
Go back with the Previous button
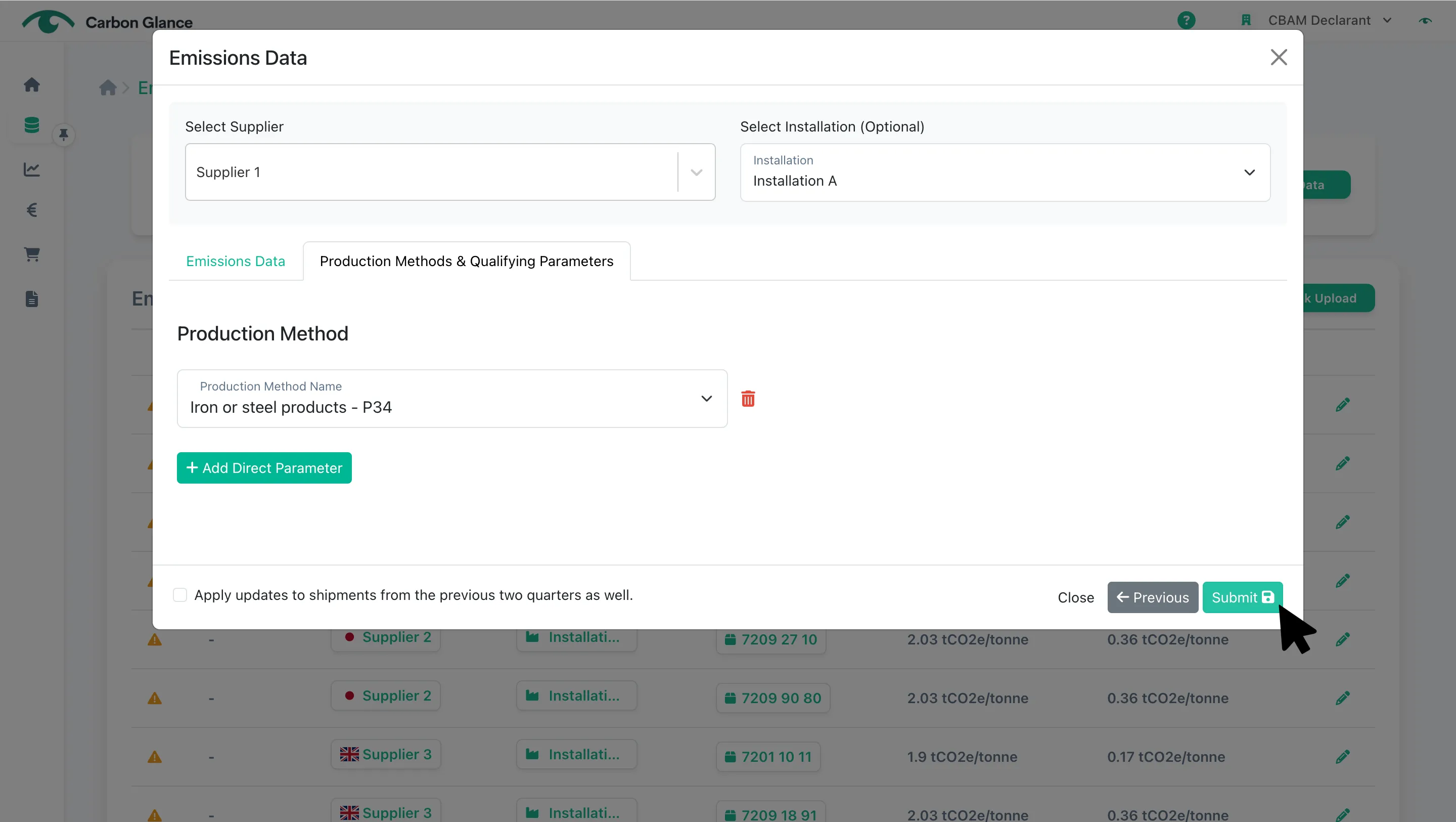(1153, 597)
